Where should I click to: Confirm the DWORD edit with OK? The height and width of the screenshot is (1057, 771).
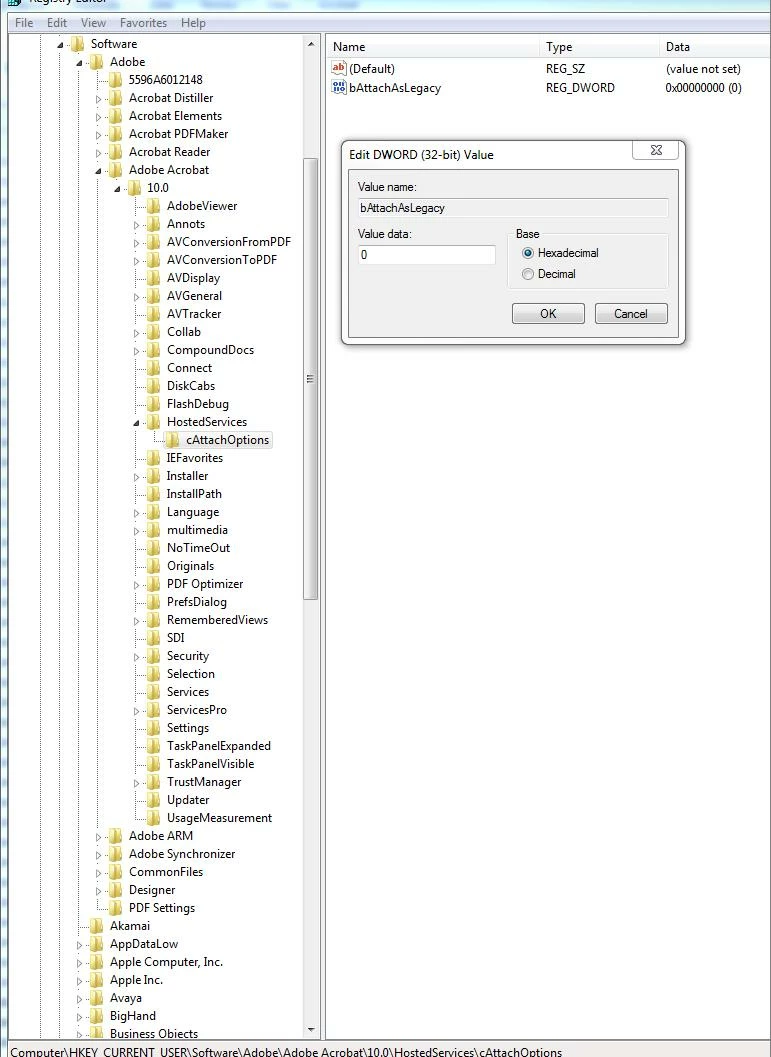548,313
